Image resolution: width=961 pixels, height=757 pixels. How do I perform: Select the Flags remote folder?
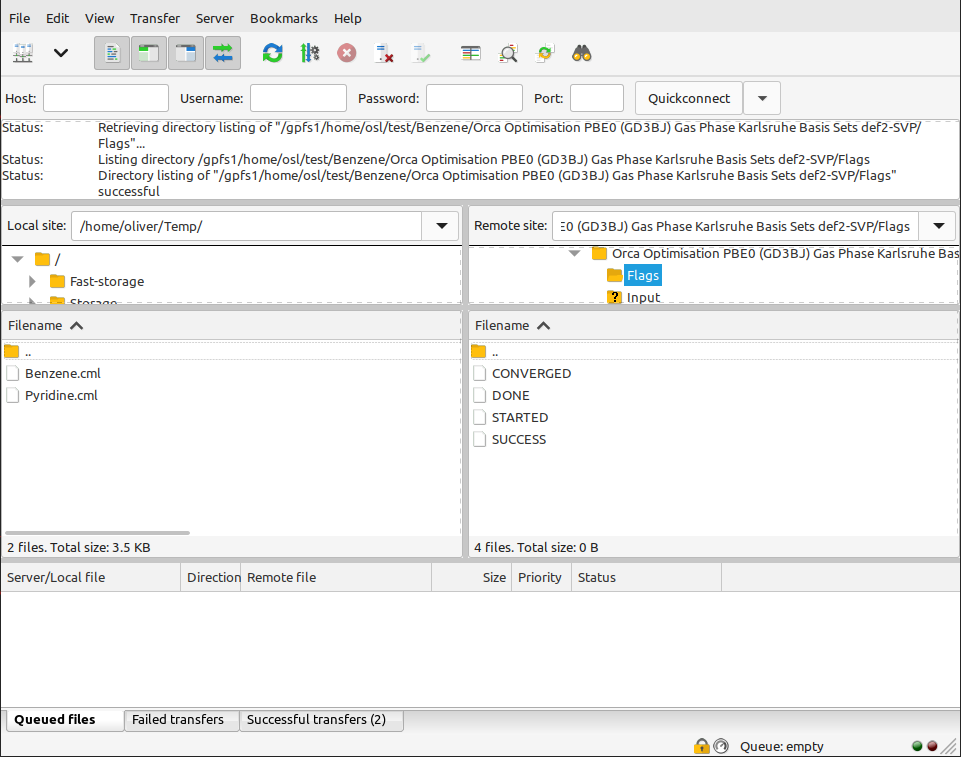[642, 275]
